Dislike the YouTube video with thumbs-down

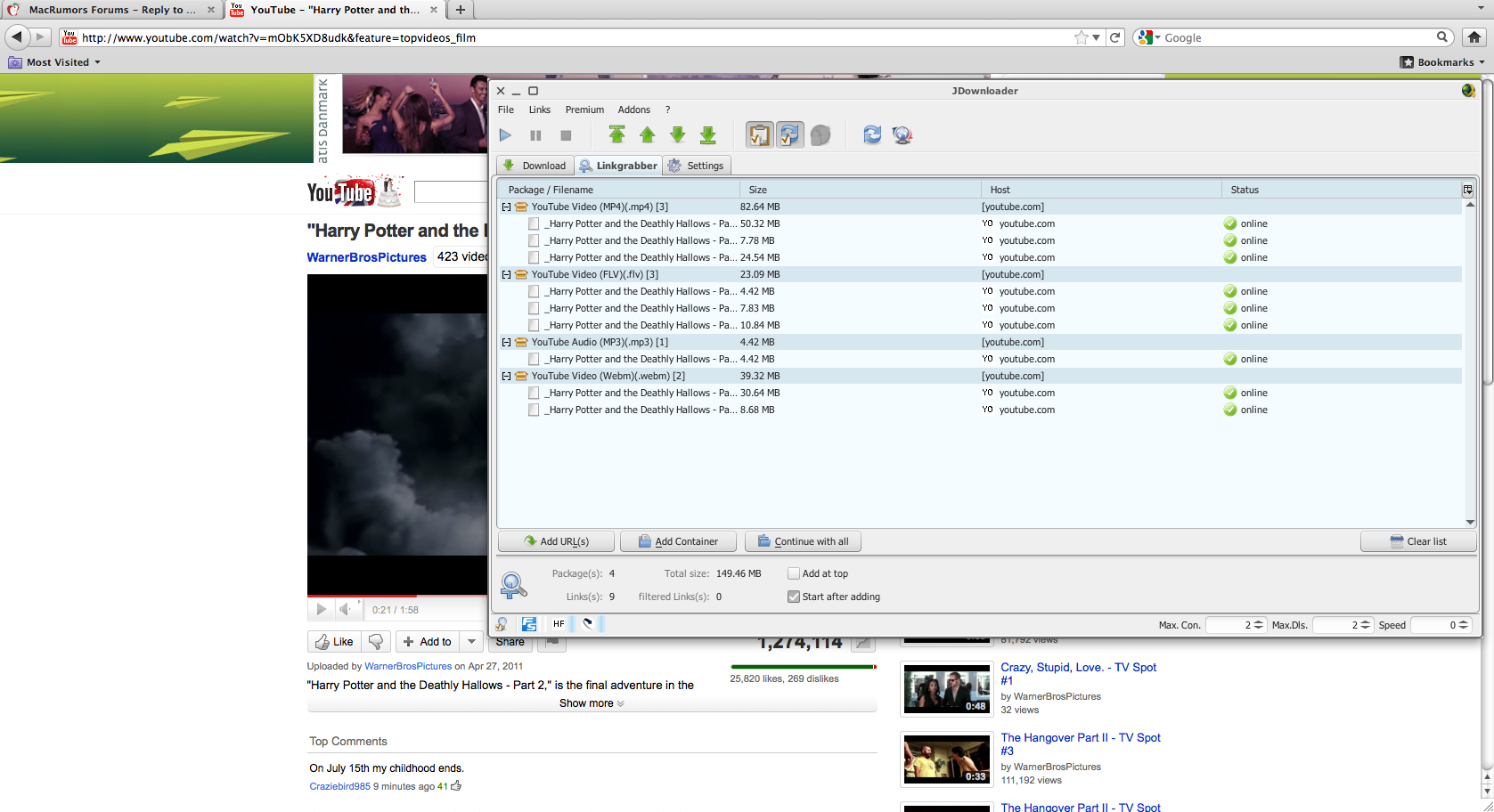pos(376,642)
